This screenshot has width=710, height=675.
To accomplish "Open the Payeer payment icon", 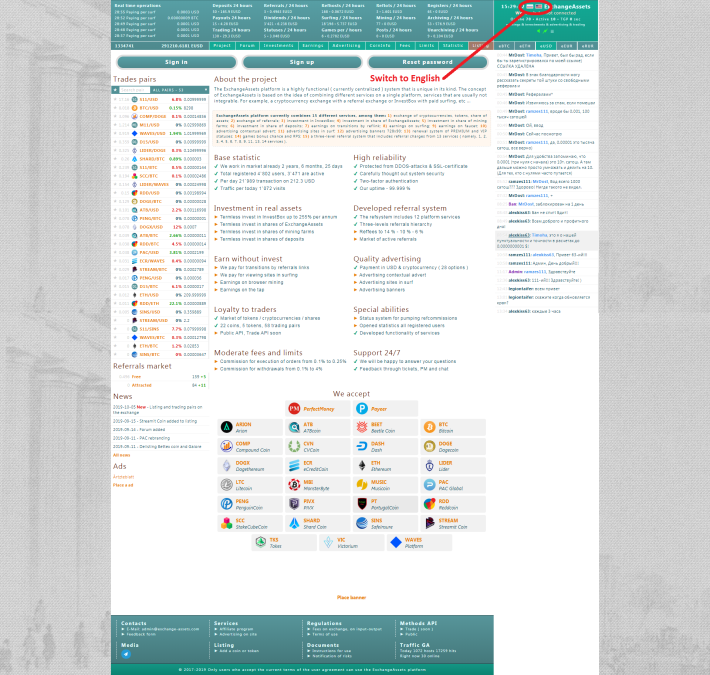I will pos(362,409).
